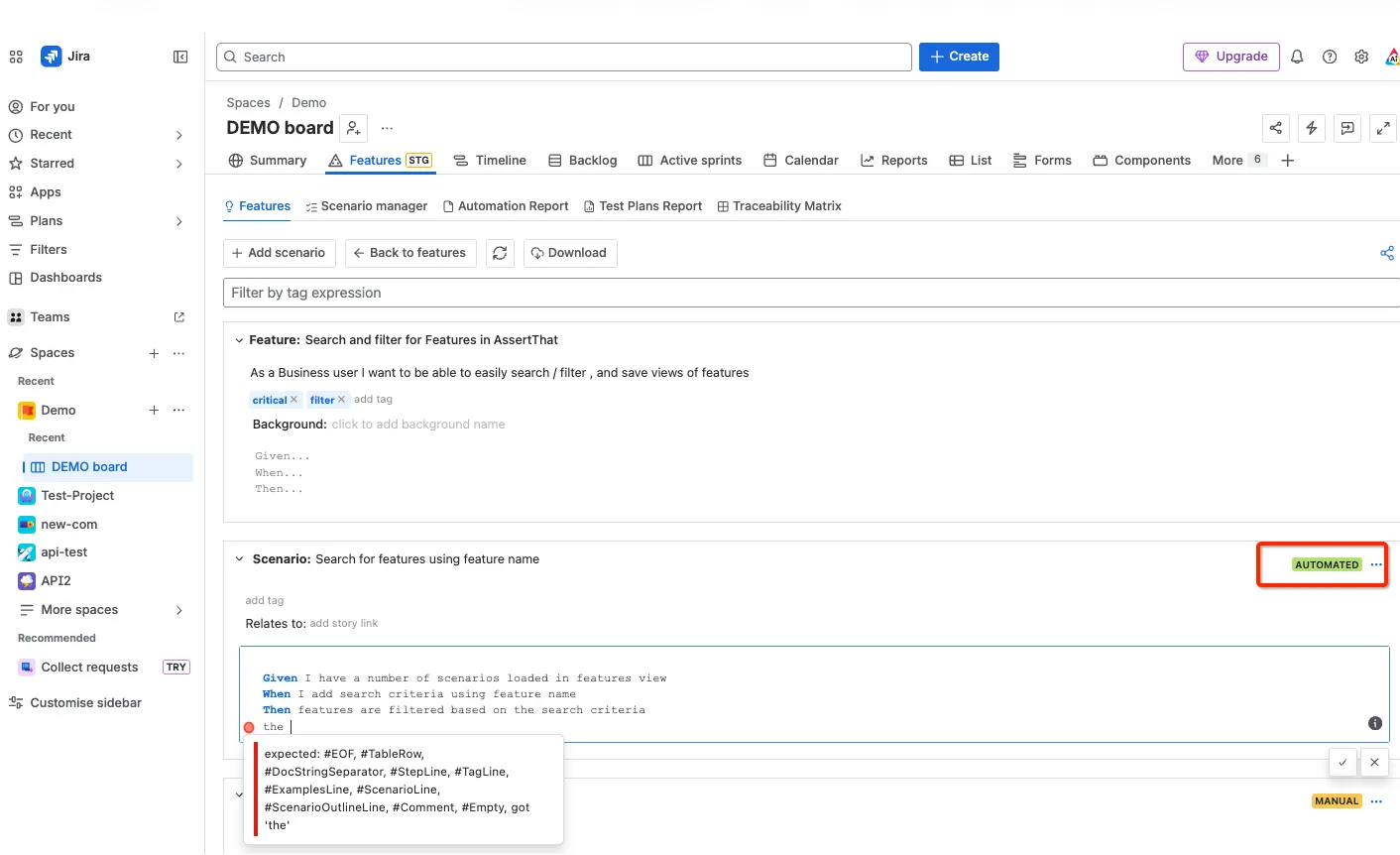Open the app switcher grid icon
This screenshot has height=855, width=1400.
point(16,57)
